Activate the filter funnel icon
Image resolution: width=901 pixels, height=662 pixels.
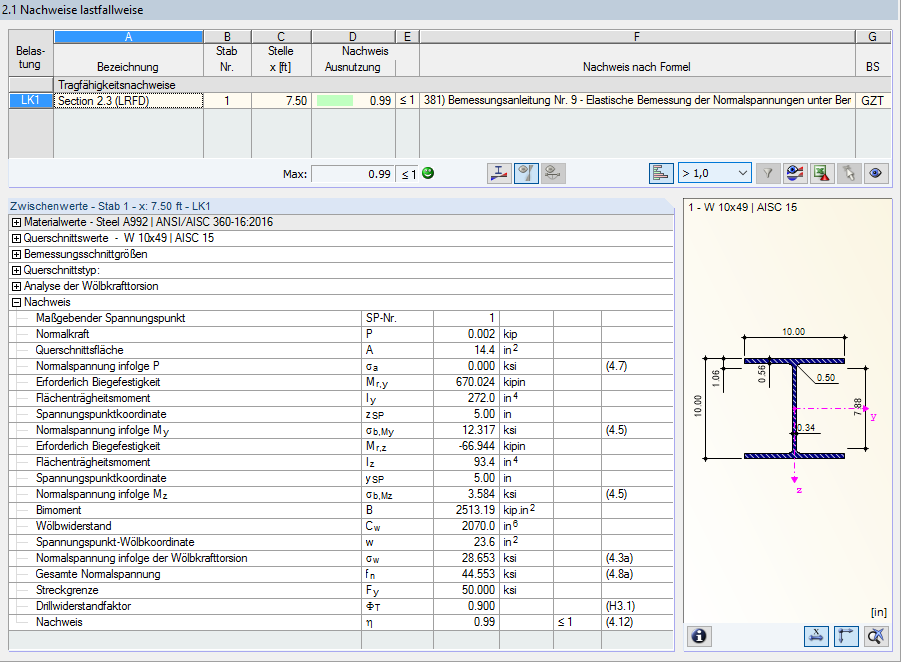point(767,172)
